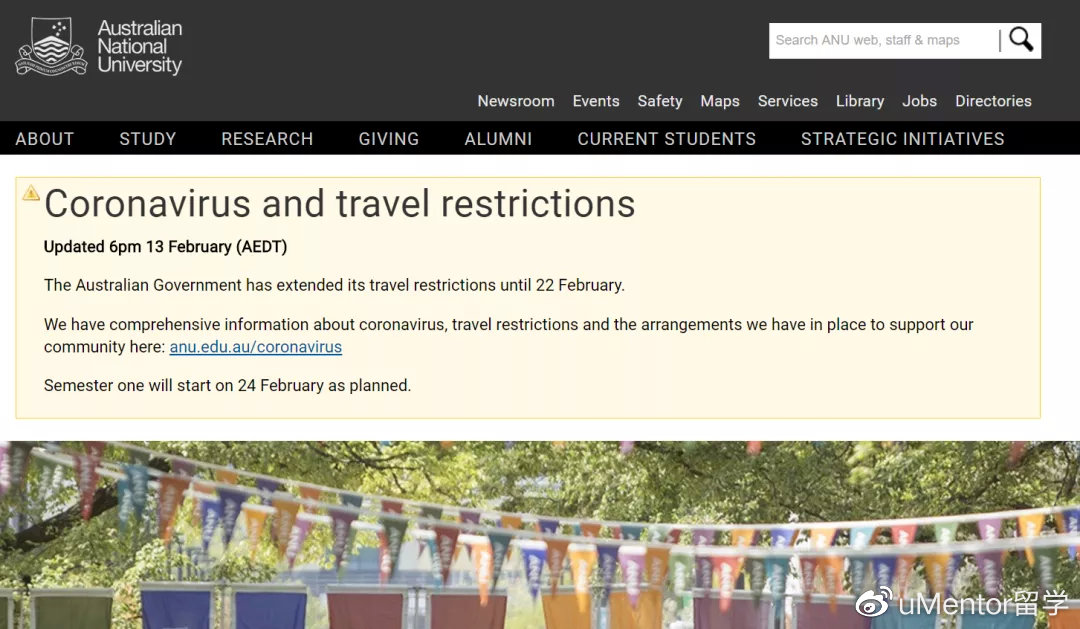Open the RESEARCH menu tab
Image resolution: width=1080 pixels, height=629 pixels.
(267, 139)
